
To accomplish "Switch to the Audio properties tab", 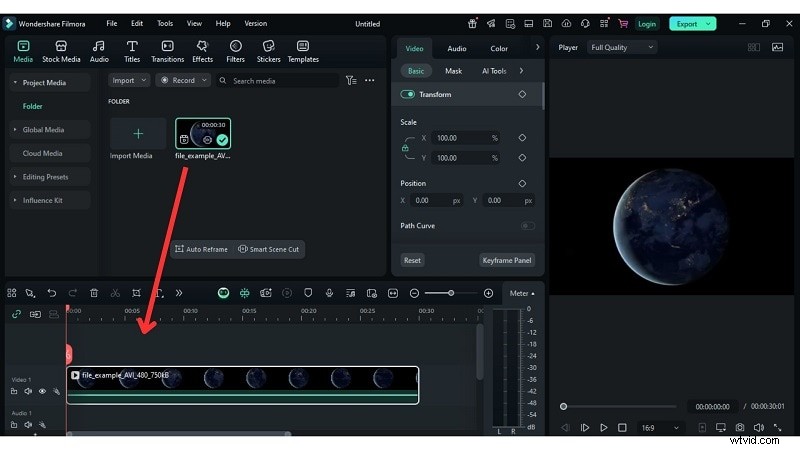I will pyautogui.click(x=456, y=48).
